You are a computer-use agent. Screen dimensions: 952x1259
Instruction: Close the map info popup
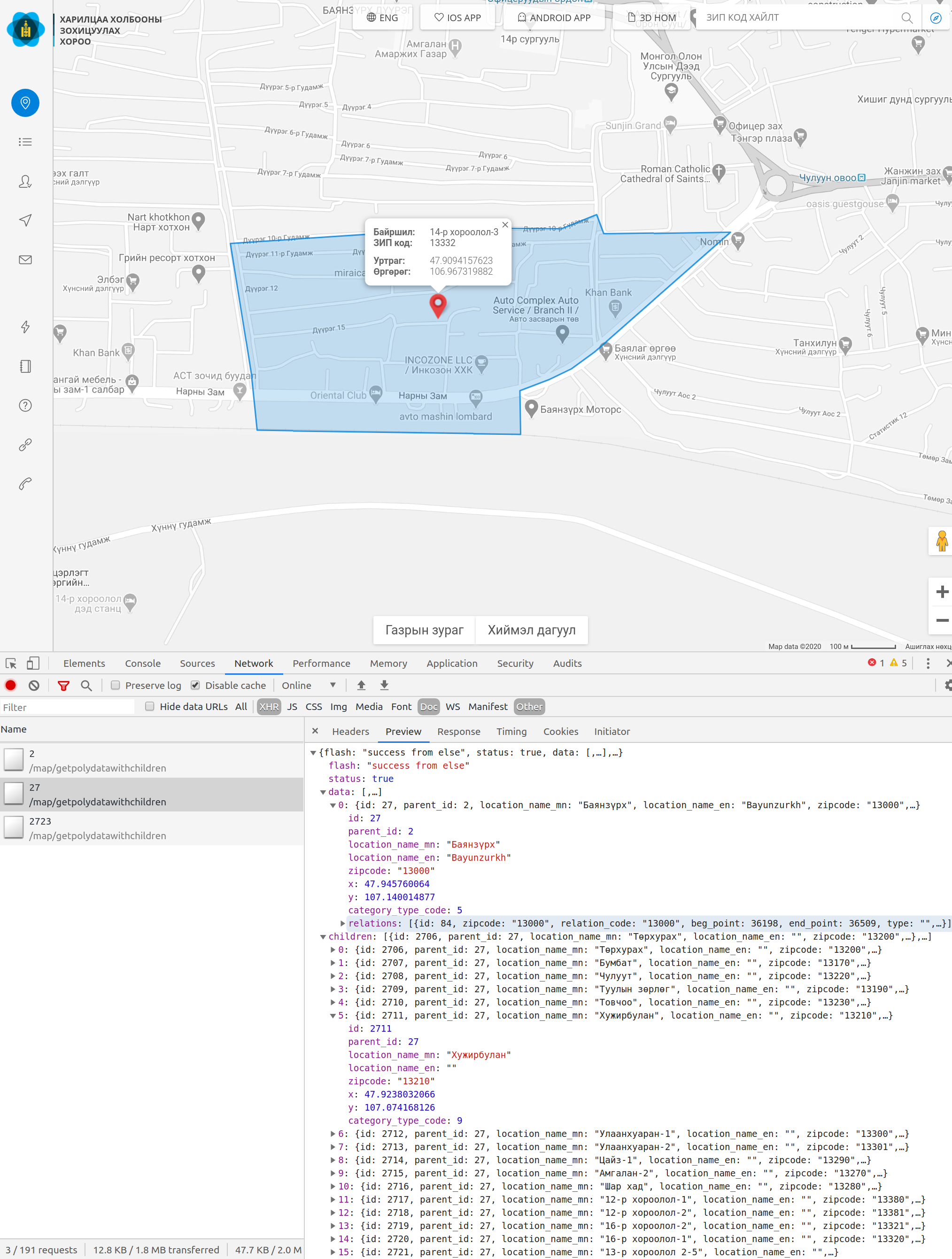click(505, 225)
